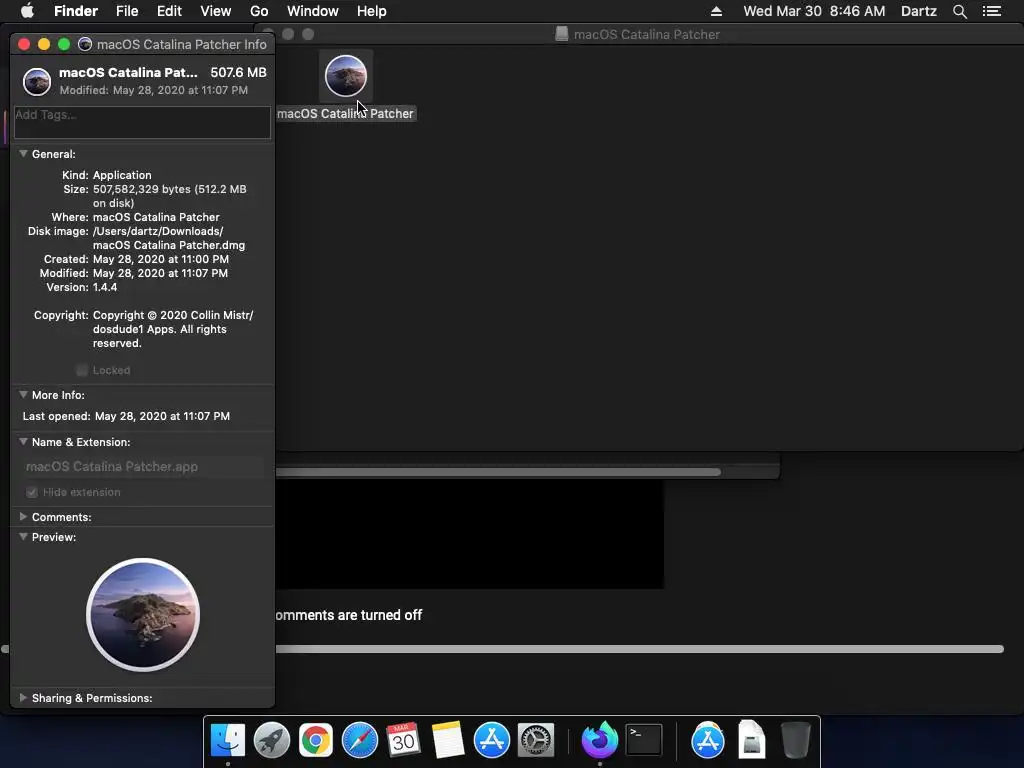Collapse the General section
The height and width of the screenshot is (768, 1024).
click(23, 153)
